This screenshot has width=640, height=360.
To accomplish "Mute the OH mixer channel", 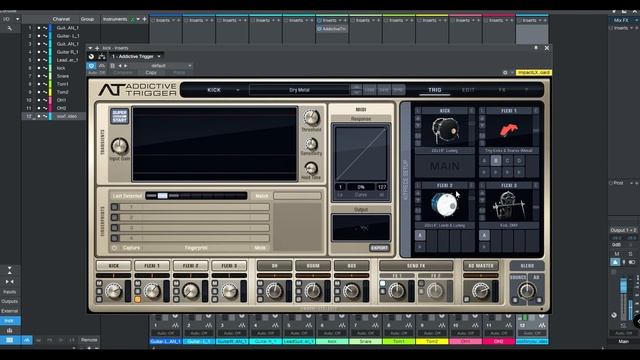I will click(260, 283).
